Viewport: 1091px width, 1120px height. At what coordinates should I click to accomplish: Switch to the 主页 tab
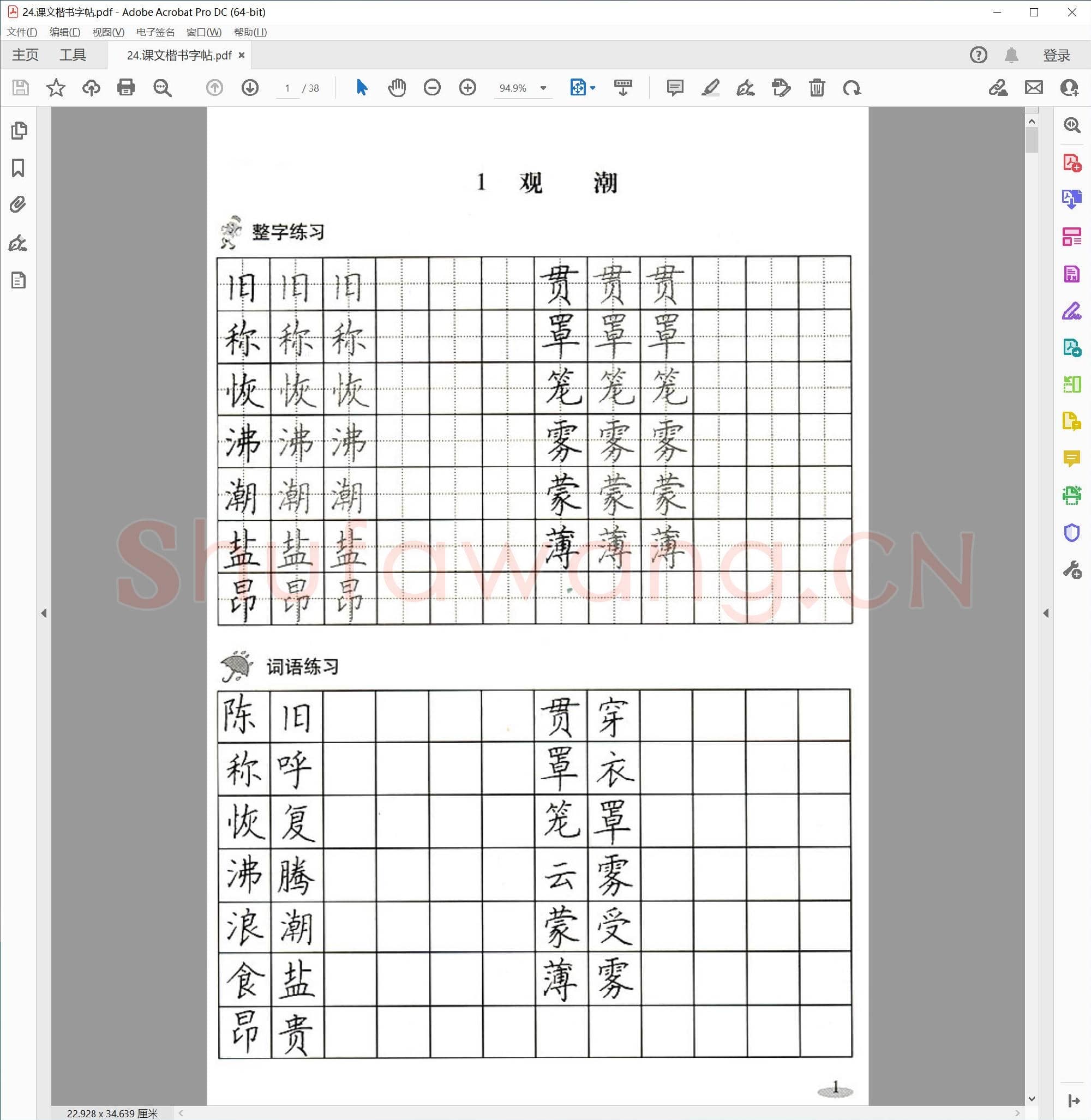pyautogui.click(x=25, y=55)
